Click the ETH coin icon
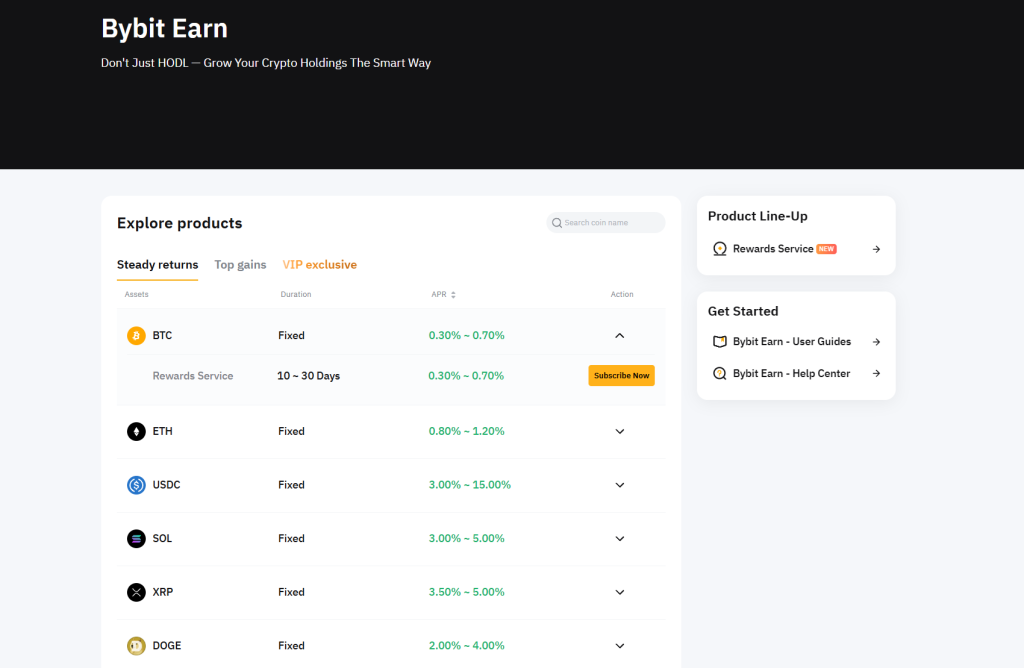The height and width of the screenshot is (668, 1024). point(136,432)
